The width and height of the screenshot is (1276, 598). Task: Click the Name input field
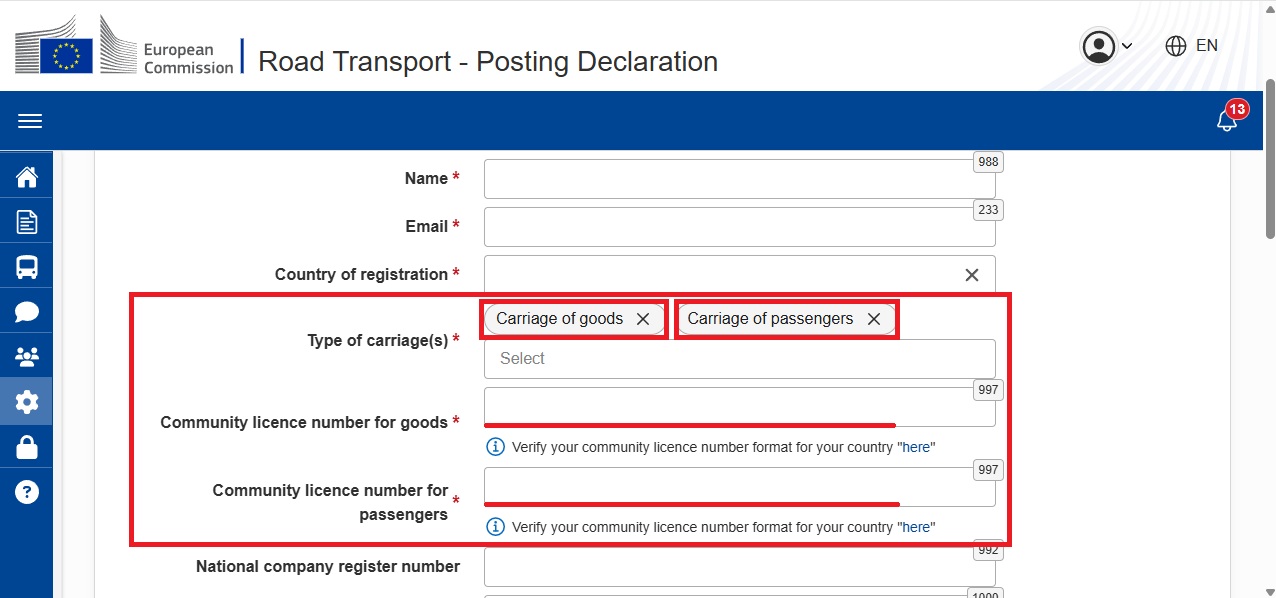point(739,179)
